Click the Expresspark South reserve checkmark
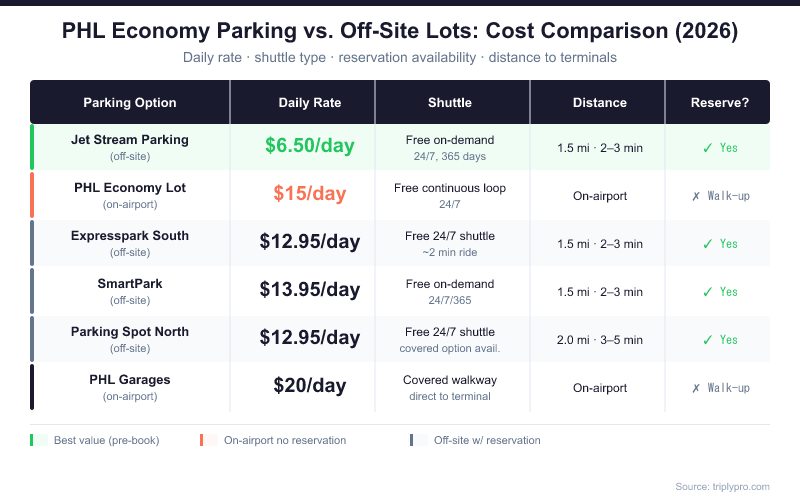 707,244
